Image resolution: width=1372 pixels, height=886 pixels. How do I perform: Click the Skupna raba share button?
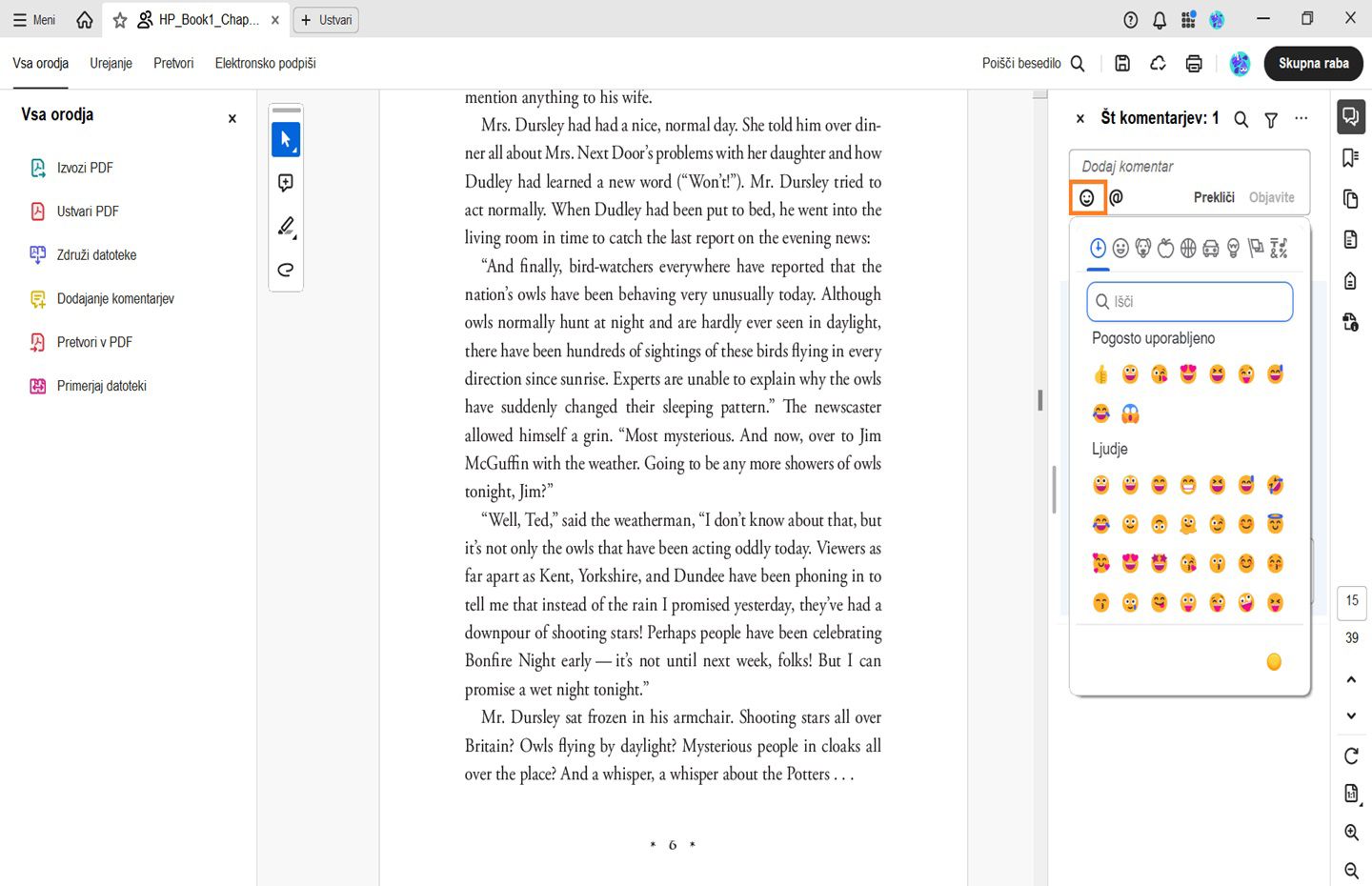1314,63
